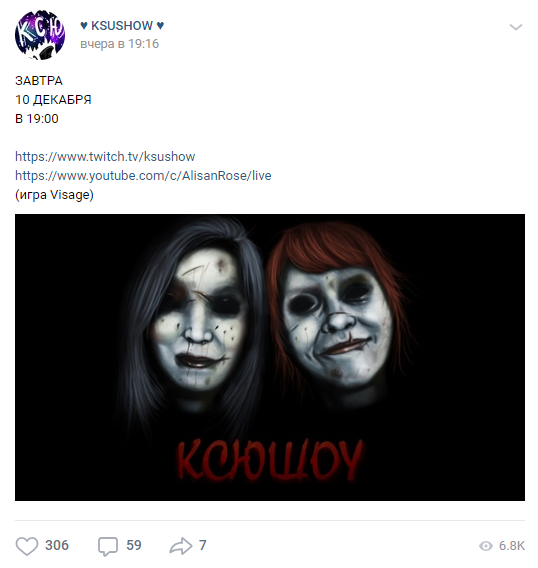This screenshot has width=538, height=568.
Task: Click the heart symbol after KSUSHOW name
Action: [x=160, y=26]
